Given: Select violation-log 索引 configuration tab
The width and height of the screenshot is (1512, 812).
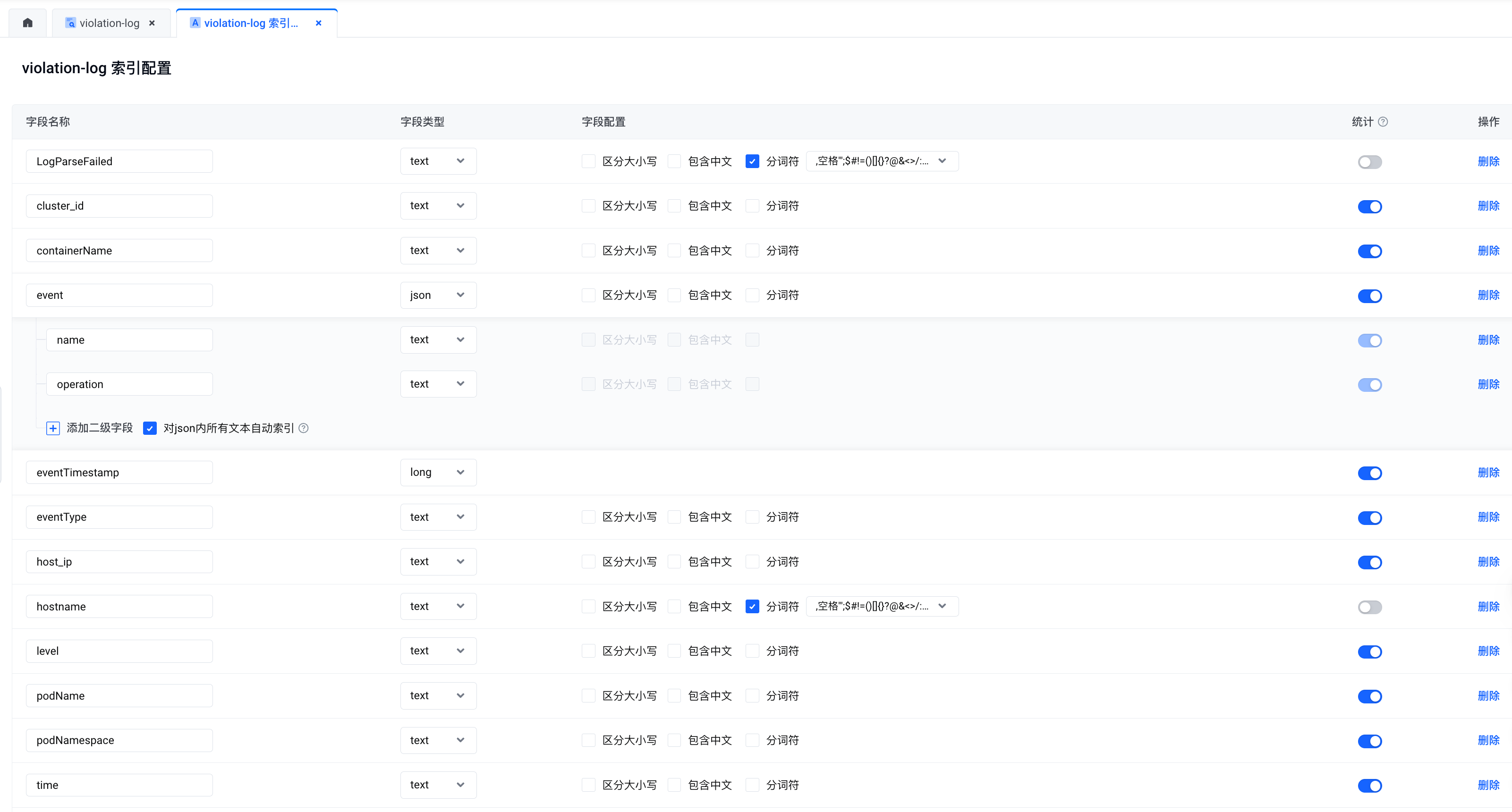Looking at the screenshot, I should click(251, 23).
